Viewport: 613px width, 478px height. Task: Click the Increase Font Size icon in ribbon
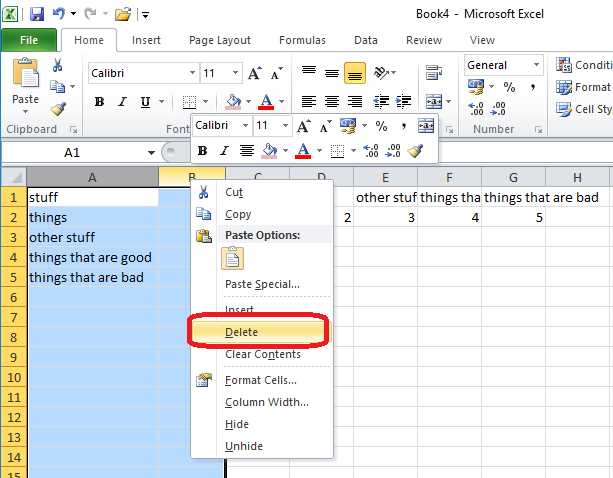click(254, 74)
